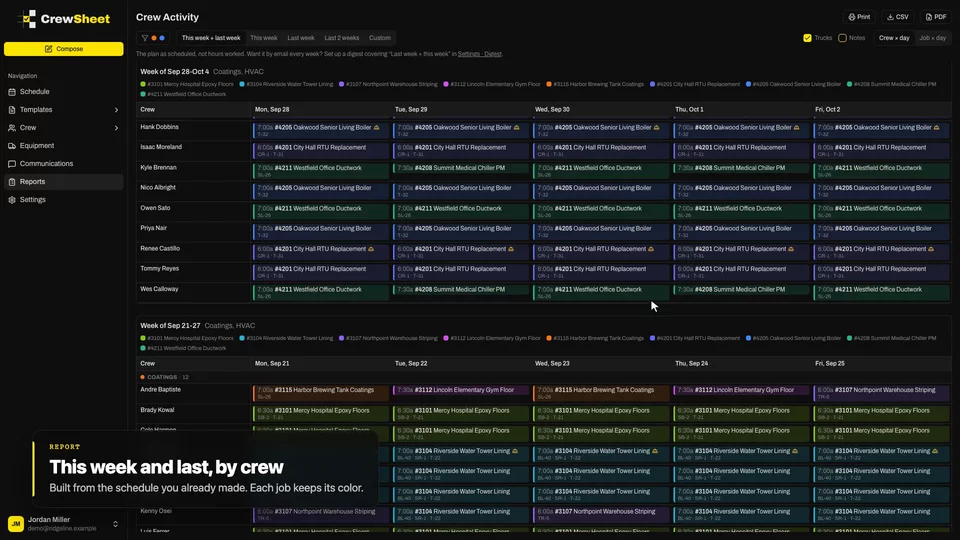Click #3101 Mercy Hospital legend in Sep 28 week
The width and height of the screenshot is (960, 540).
[x=187, y=84]
